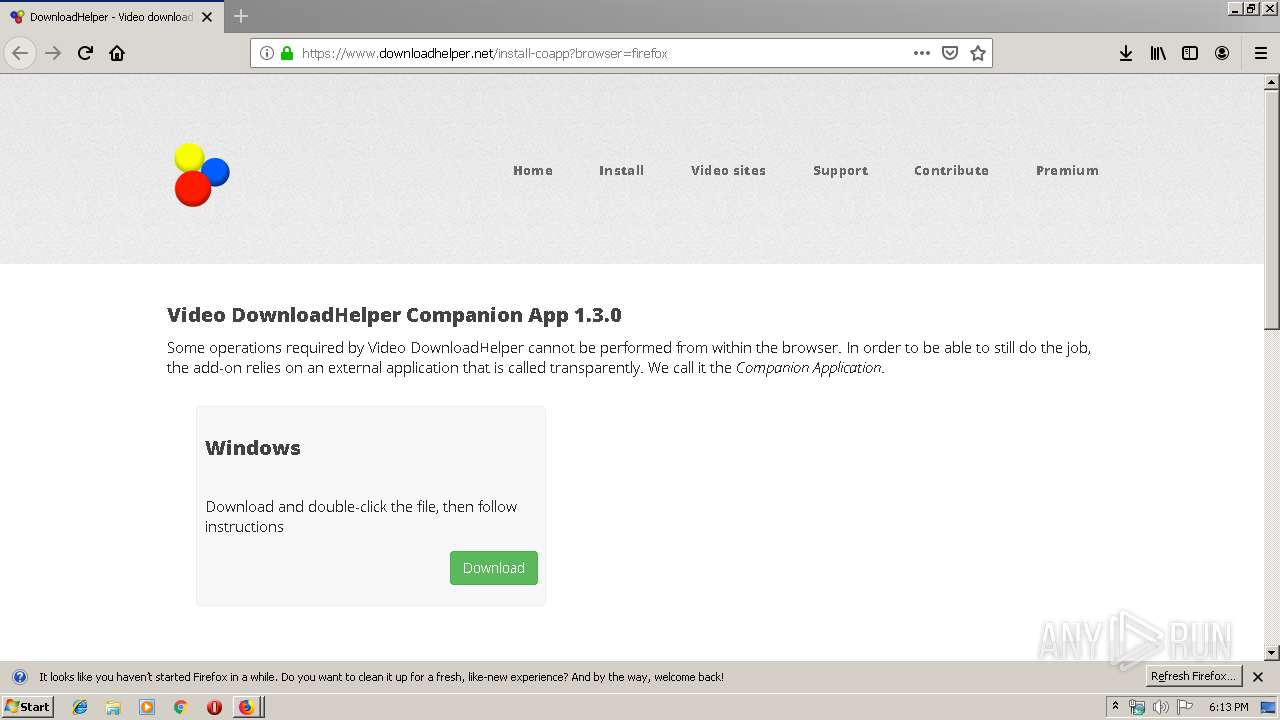Open the Contribute menu item
Viewport: 1280px width, 720px height.
(951, 170)
